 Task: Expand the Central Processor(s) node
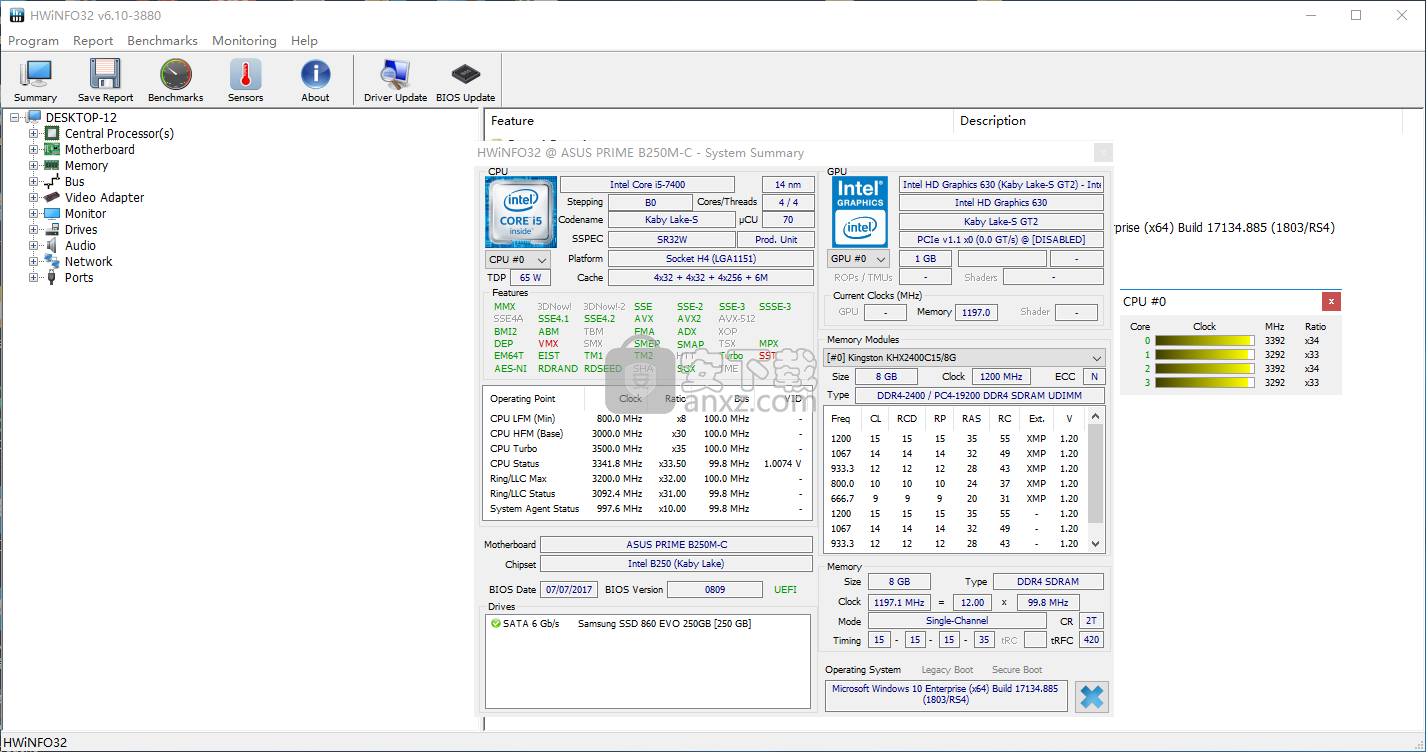pyautogui.click(x=34, y=133)
